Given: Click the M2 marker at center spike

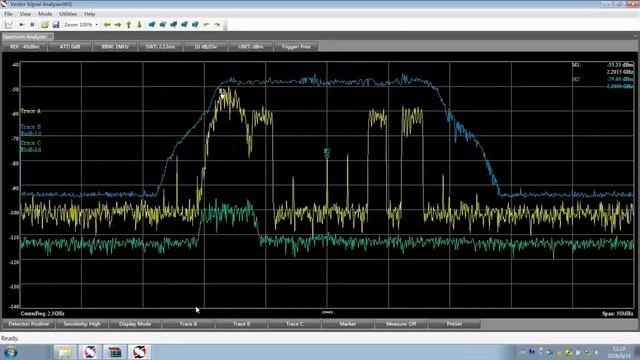Looking at the screenshot, I should tap(327, 153).
